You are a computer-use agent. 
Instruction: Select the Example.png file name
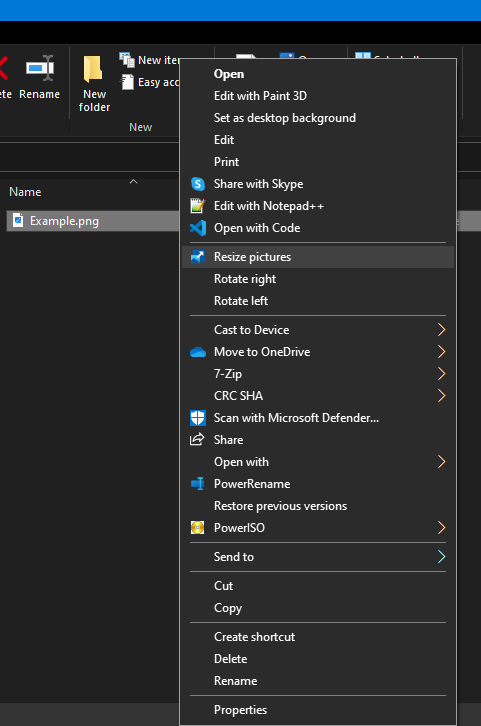click(x=64, y=221)
